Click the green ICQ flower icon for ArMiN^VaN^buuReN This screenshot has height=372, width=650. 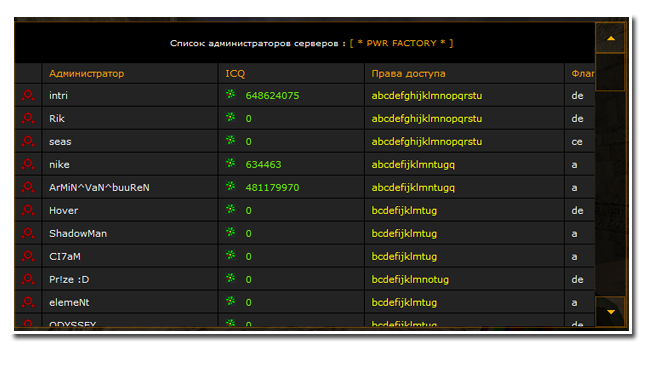[230, 186]
